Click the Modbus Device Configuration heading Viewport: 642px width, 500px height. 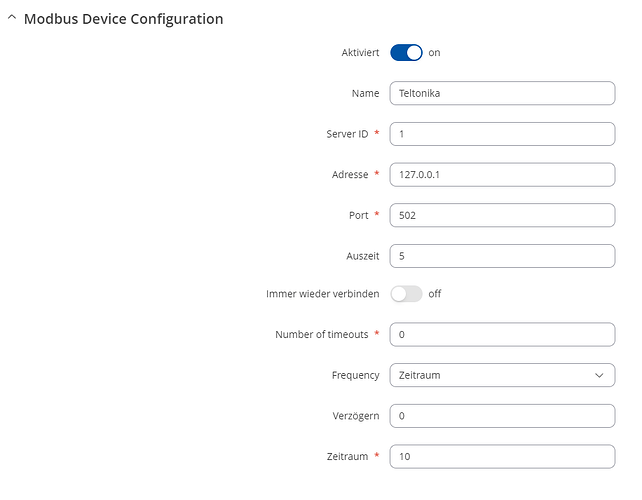(123, 19)
